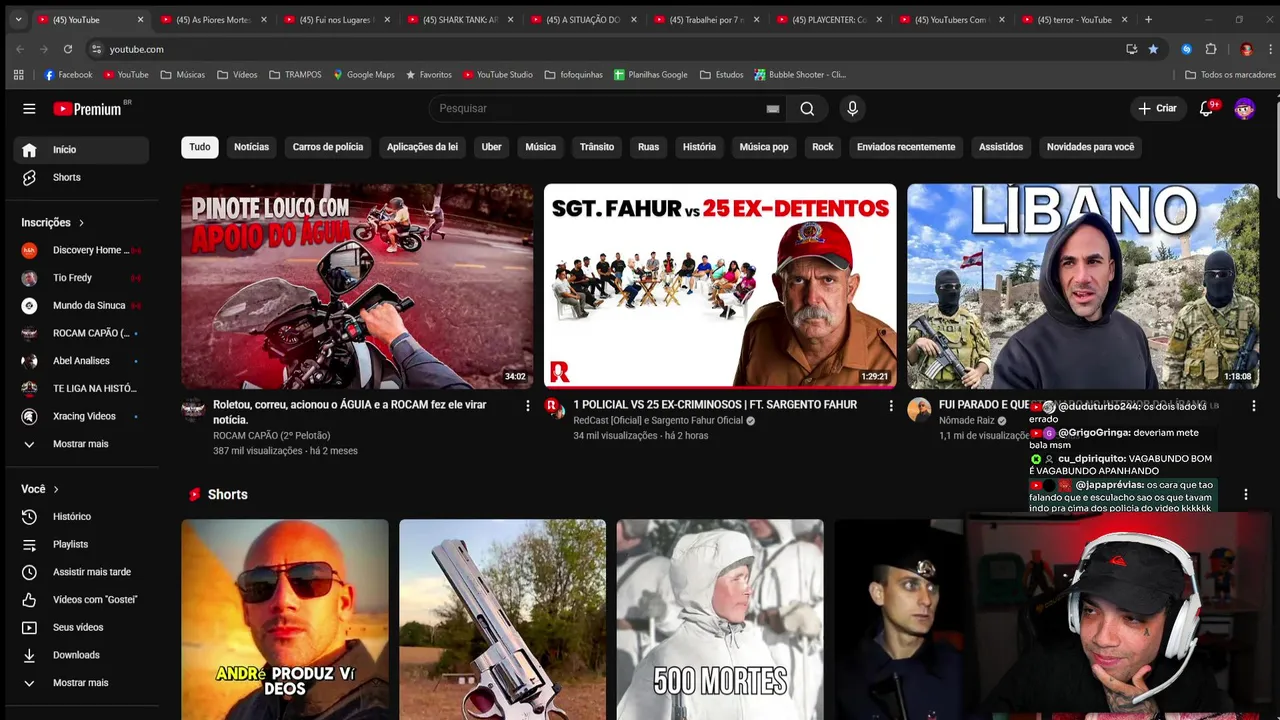The height and width of the screenshot is (720, 1280).
Task: Select the Notícias filter chip
Action: click(251, 147)
